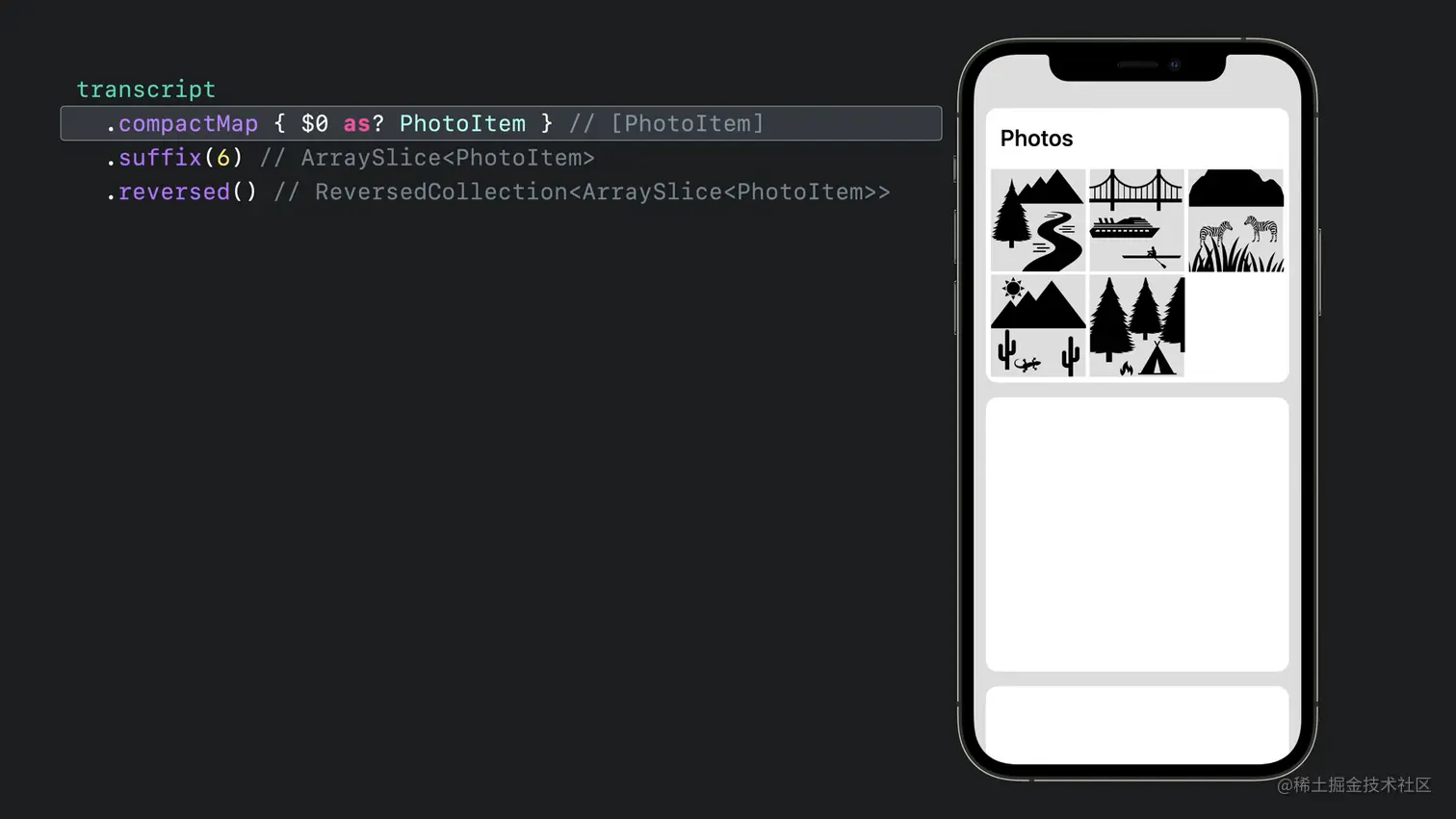Viewport: 1456px width, 819px height.
Task: Select the forest campsite tent photo
Action: [x=1136, y=326]
